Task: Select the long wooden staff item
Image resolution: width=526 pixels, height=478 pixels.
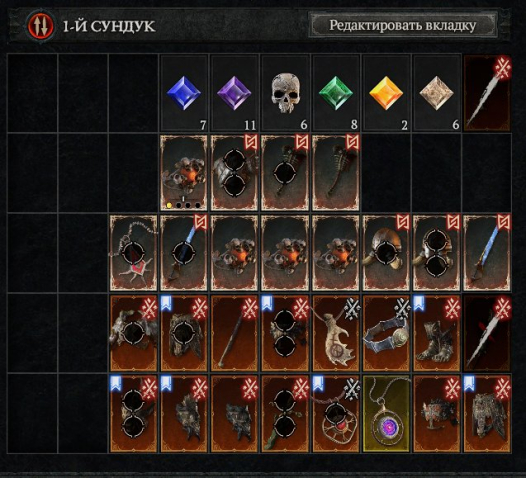Action: [234, 333]
